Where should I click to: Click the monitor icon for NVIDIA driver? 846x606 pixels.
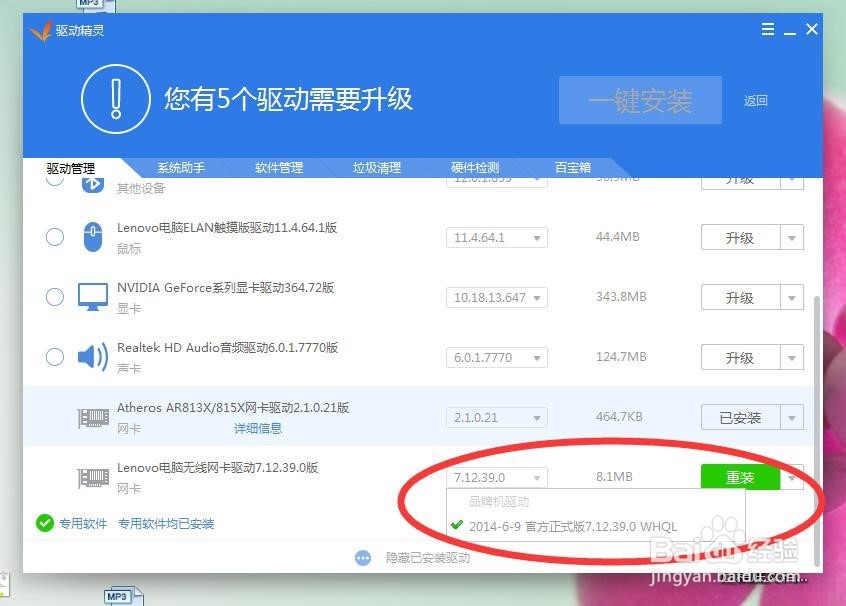click(93, 297)
